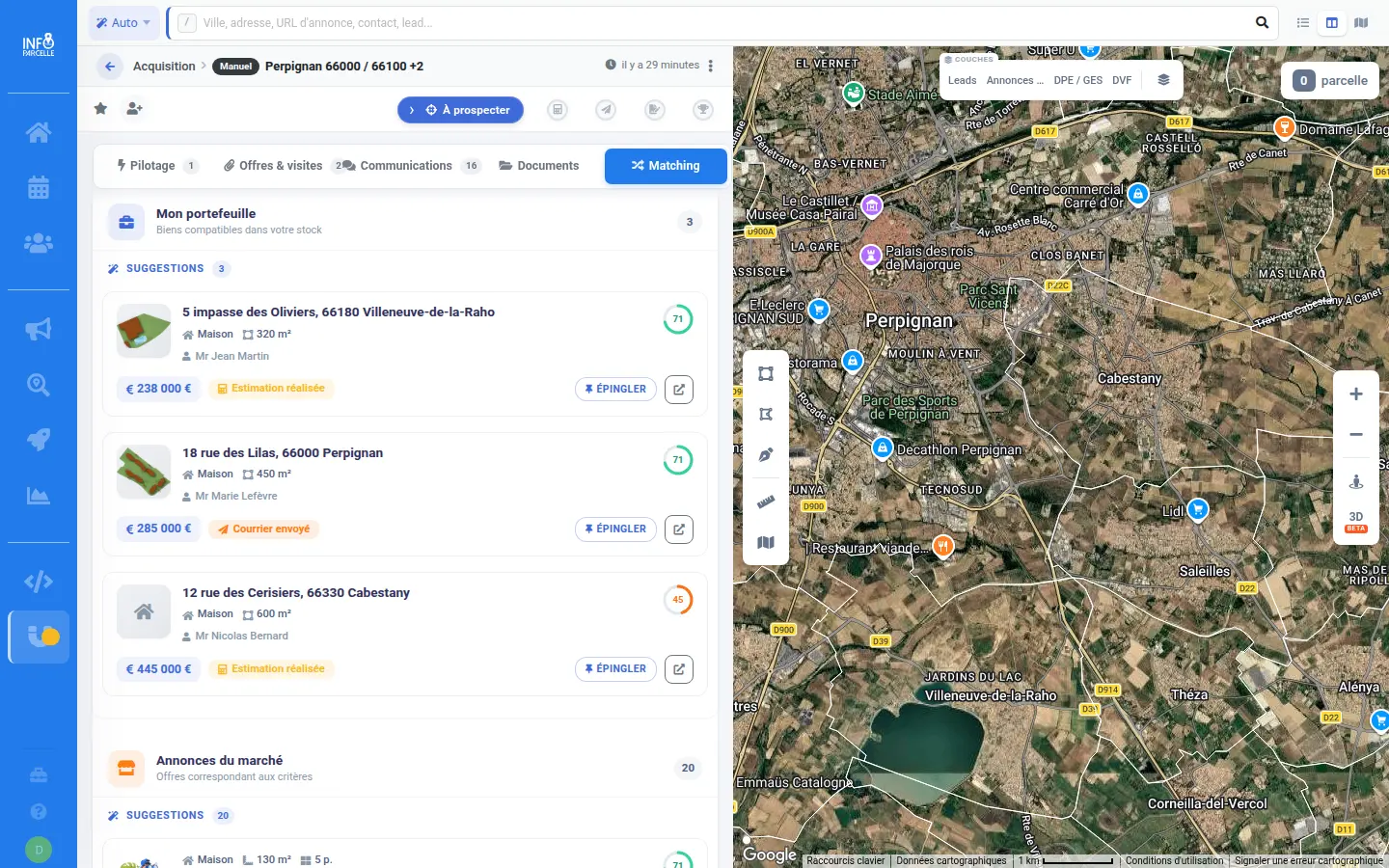Open the Auto search mode dropdown
The image size is (1389, 868).
[x=123, y=22]
